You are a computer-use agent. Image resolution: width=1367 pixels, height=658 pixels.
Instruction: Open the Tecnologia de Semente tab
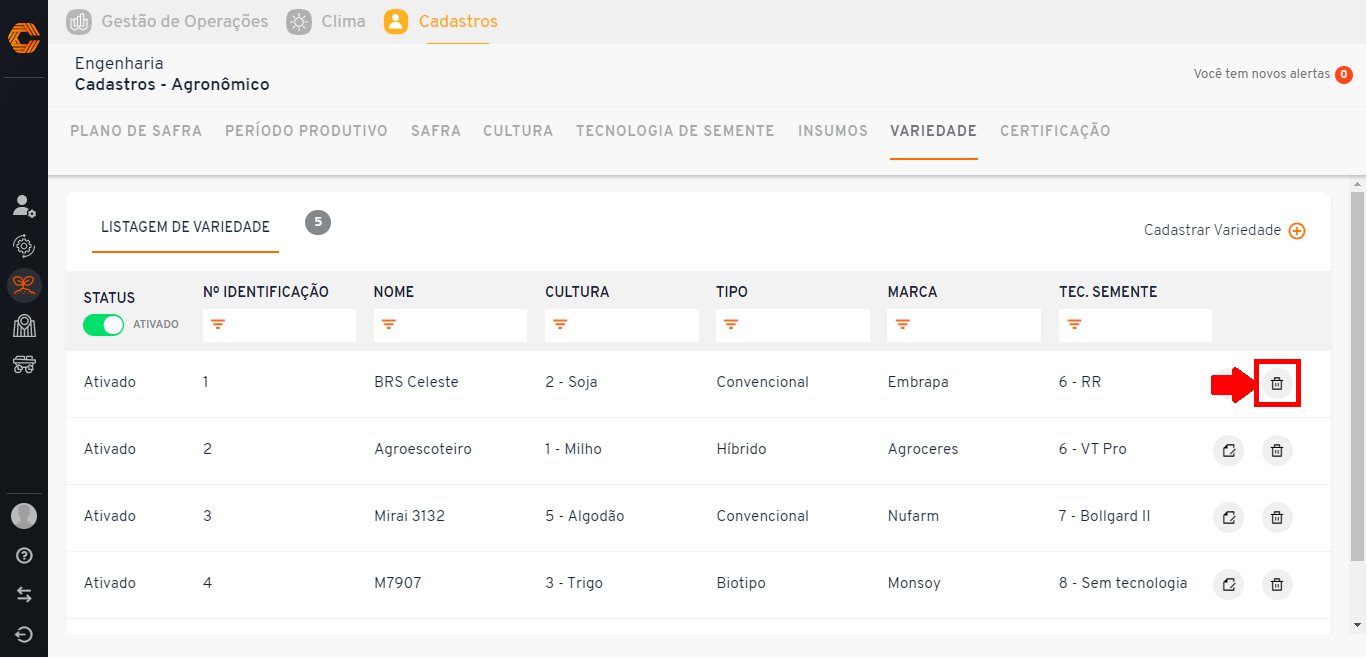[x=675, y=131]
